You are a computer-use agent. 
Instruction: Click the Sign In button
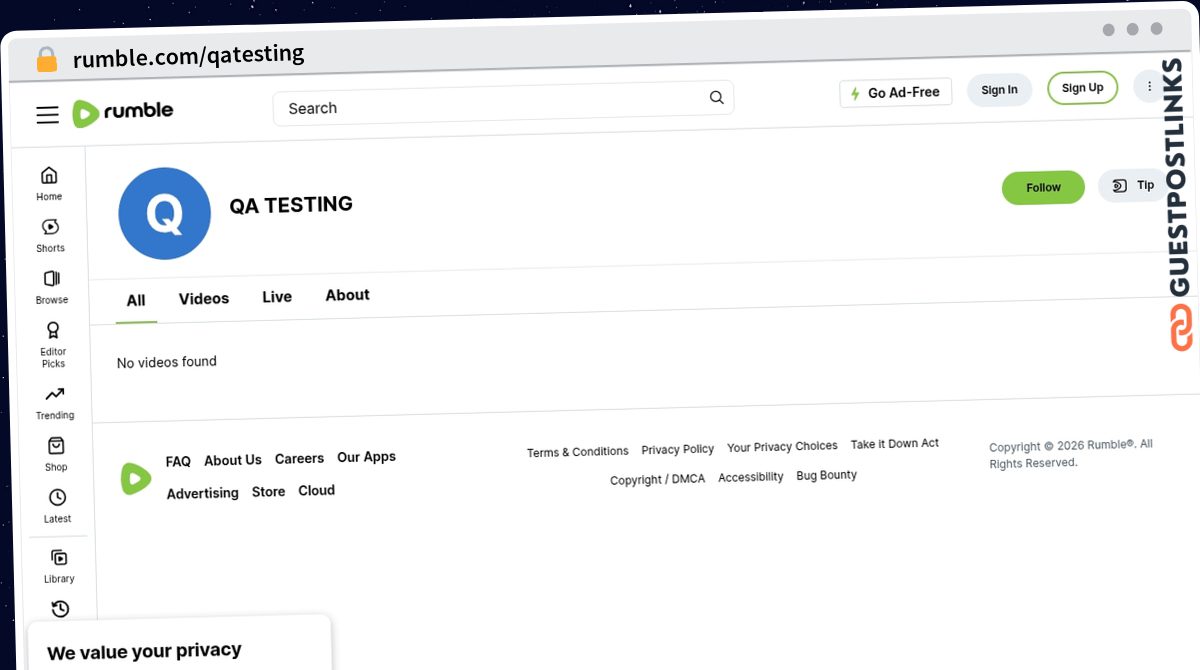click(x=999, y=90)
